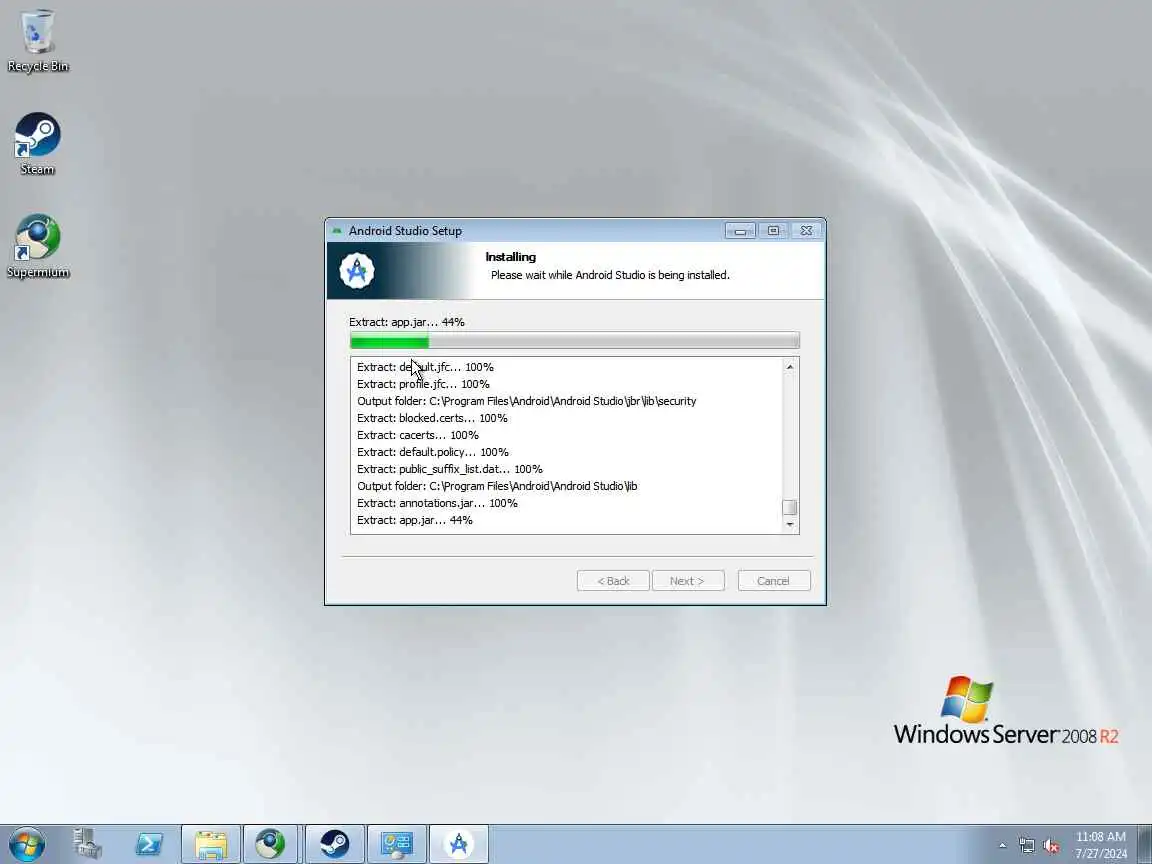1152x864 pixels.
Task: Click the Cancel button in setup
Action: 774,580
